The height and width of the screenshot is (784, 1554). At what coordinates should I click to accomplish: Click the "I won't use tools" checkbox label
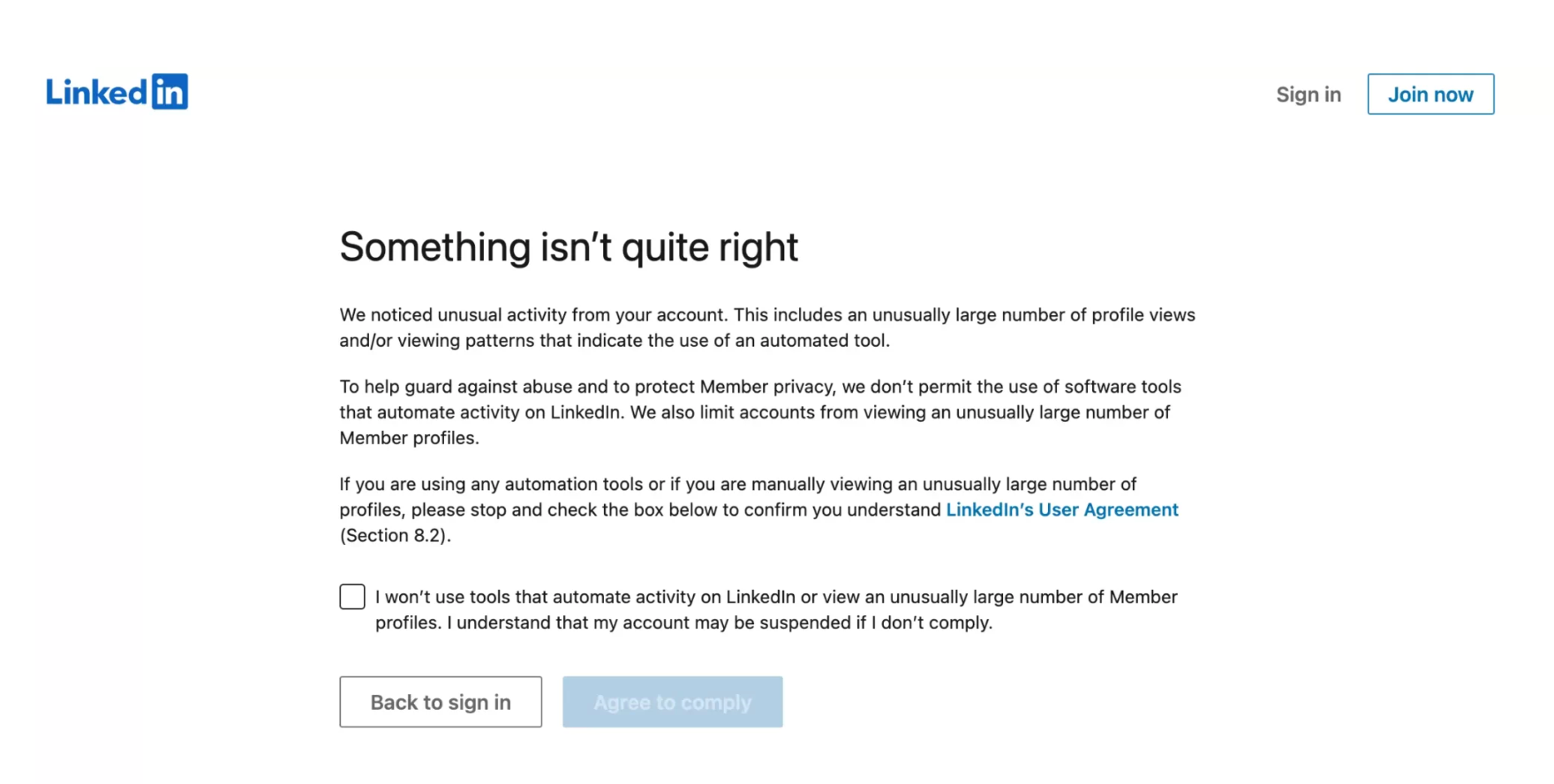point(775,598)
